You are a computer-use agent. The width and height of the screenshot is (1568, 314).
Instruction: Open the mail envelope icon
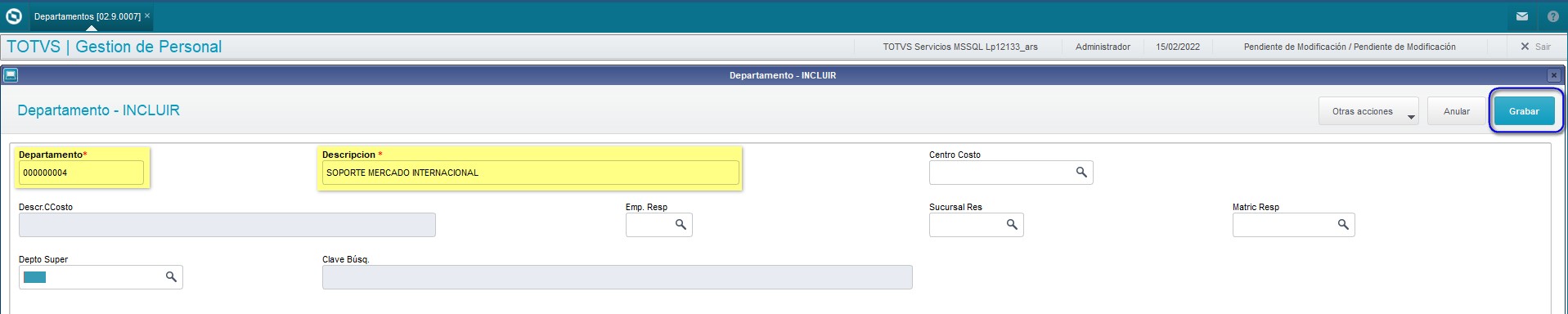(x=1522, y=16)
